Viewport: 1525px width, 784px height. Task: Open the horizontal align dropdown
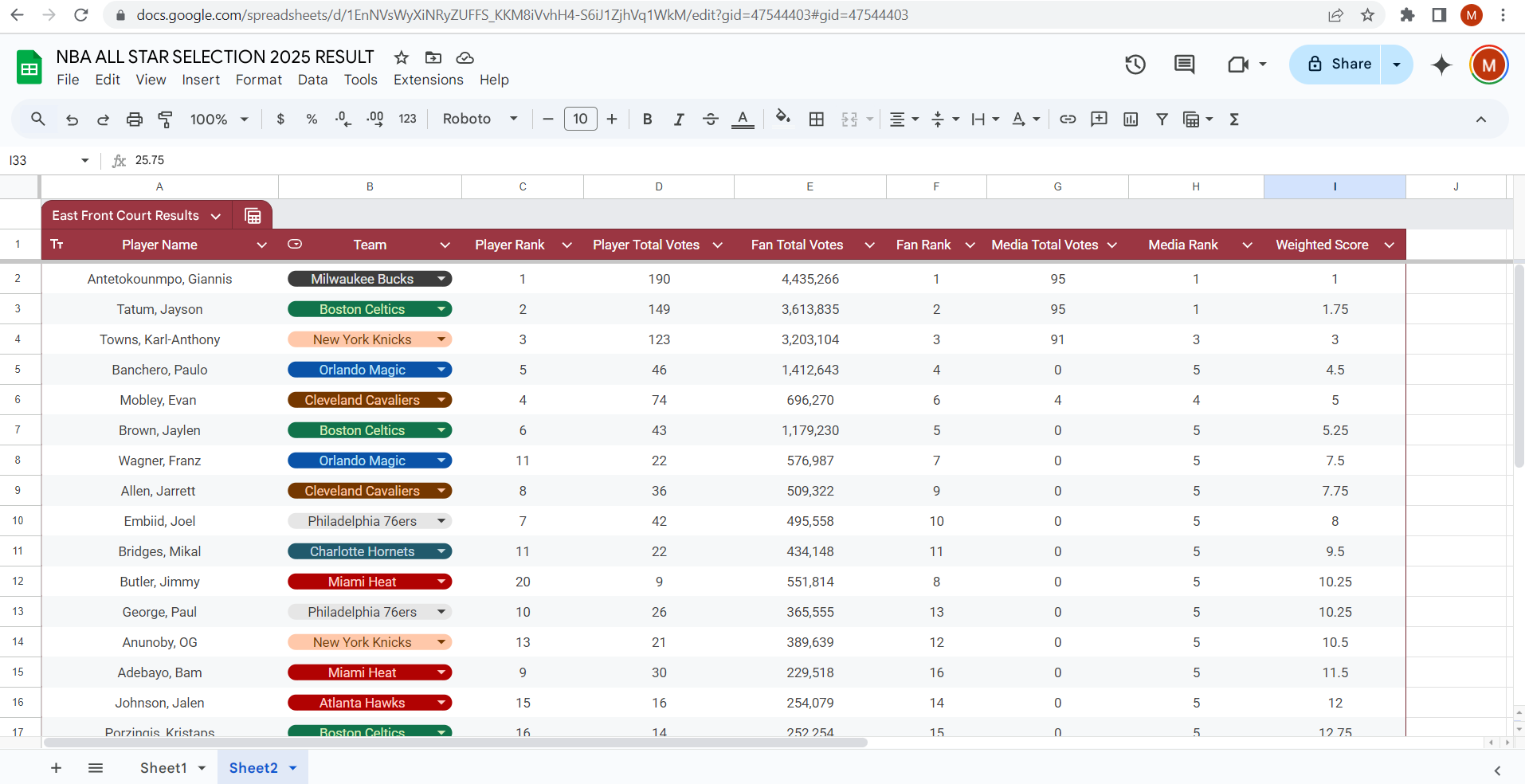904,120
